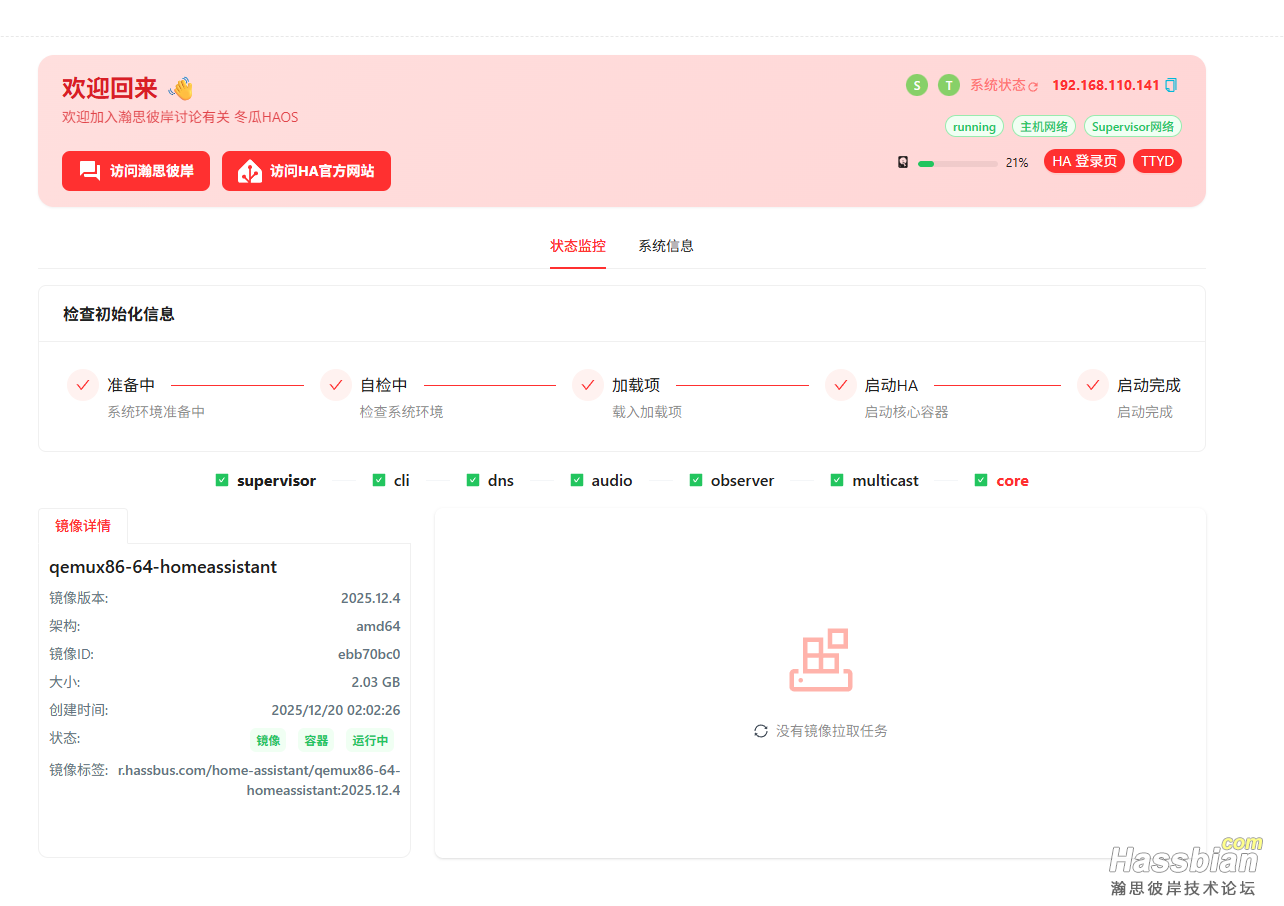Click the refresh icon beside 没有镜像拉取任务
Image resolution: width=1284 pixels, height=906 pixels.
(x=761, y=731)
